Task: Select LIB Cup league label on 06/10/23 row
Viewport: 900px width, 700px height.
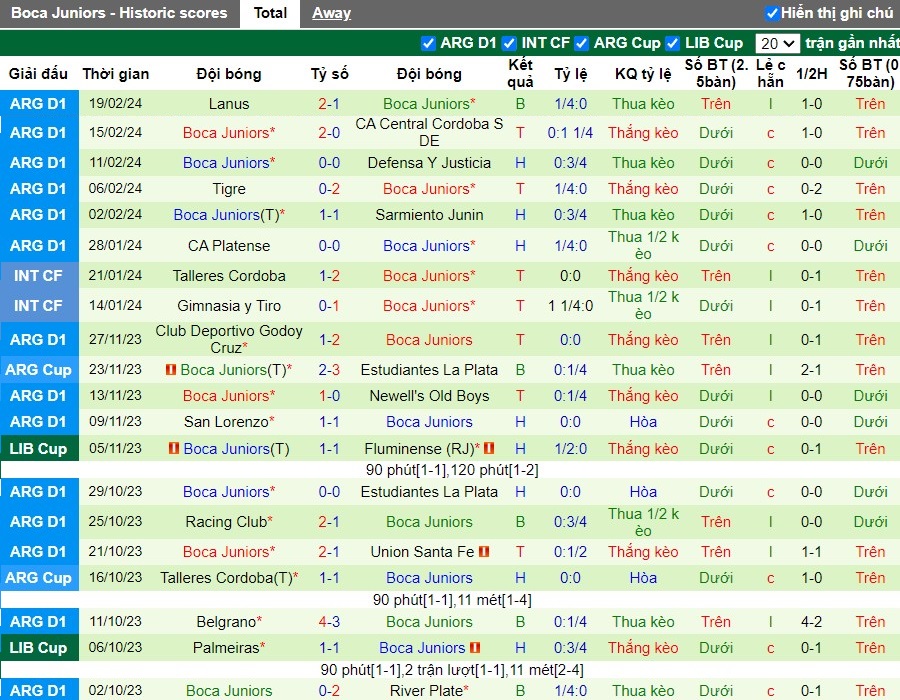Action: tap(38, 647)
